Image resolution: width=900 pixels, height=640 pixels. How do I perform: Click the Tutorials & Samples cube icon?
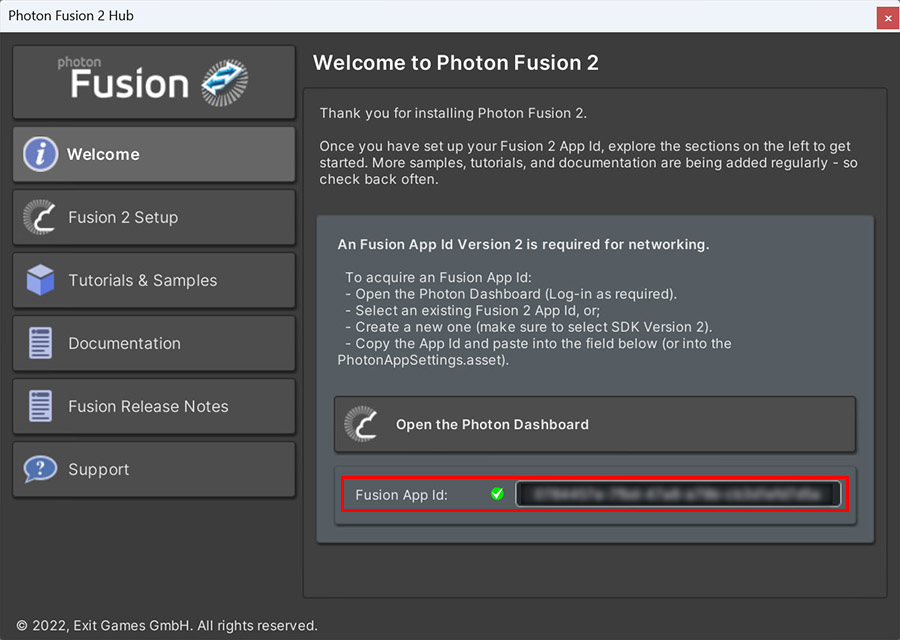[40, 280]
